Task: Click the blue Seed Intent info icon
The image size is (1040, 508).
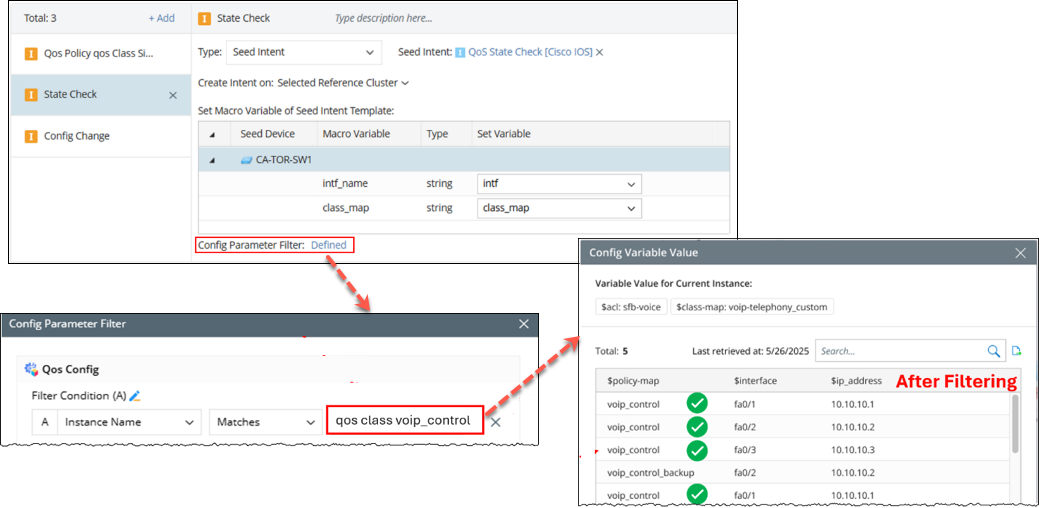Action: (460, 52)
